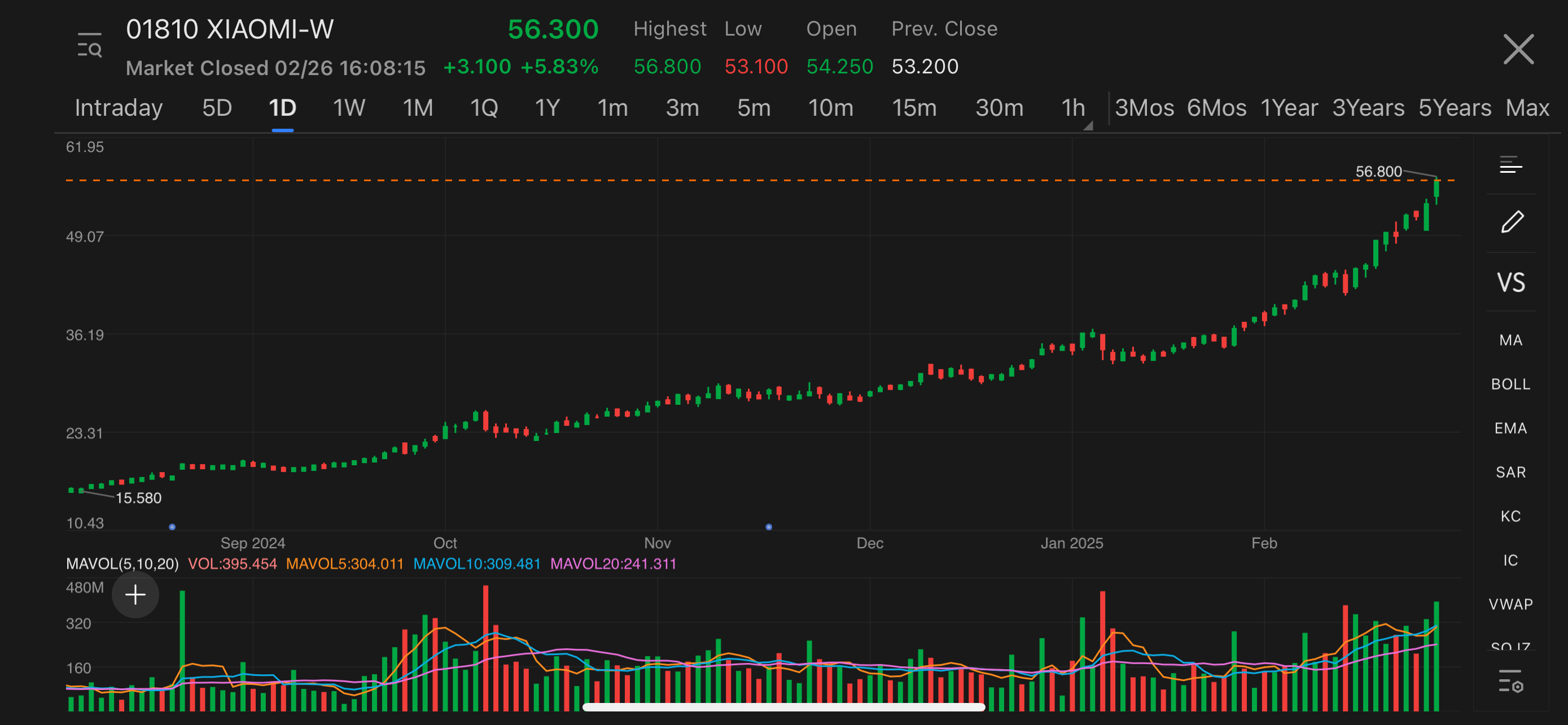Click the current price 56.300

point(553,29)
